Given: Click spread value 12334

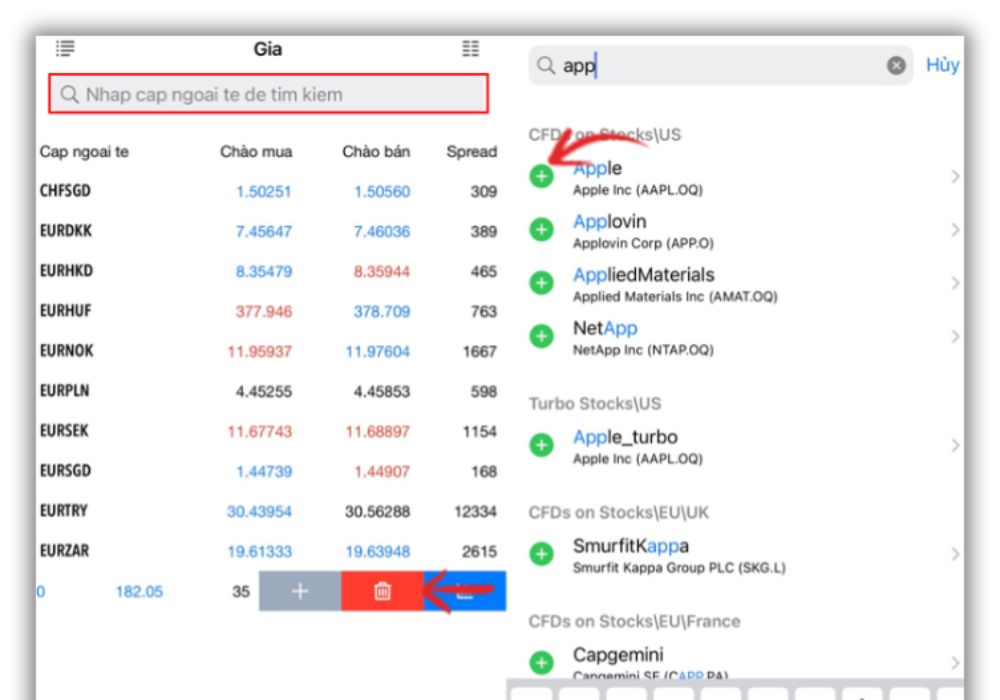Looking at the screenshot, I should 475,511.
